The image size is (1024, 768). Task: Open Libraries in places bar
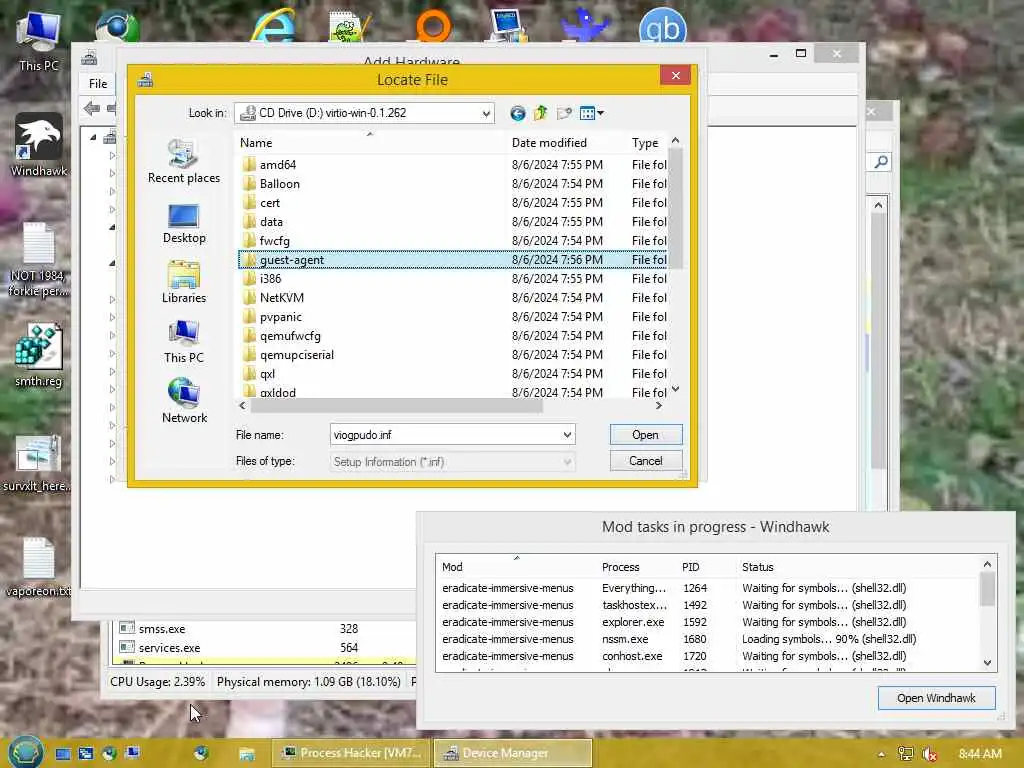pos(184,282)
